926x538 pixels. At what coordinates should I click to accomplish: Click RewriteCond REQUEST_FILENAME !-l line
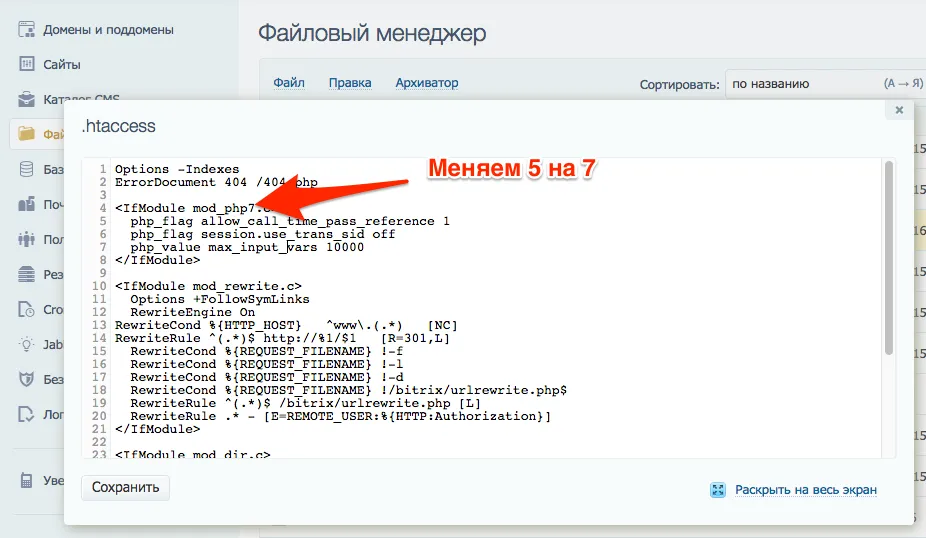pos(266,364)
